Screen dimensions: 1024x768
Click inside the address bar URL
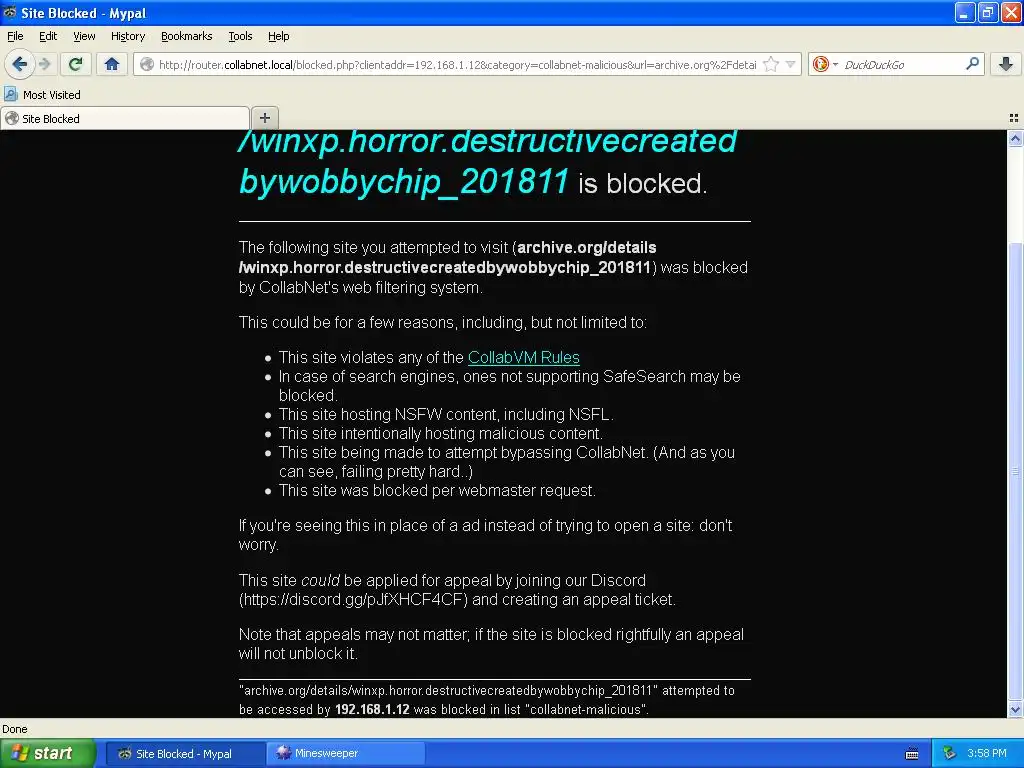(x=457, y=65)
